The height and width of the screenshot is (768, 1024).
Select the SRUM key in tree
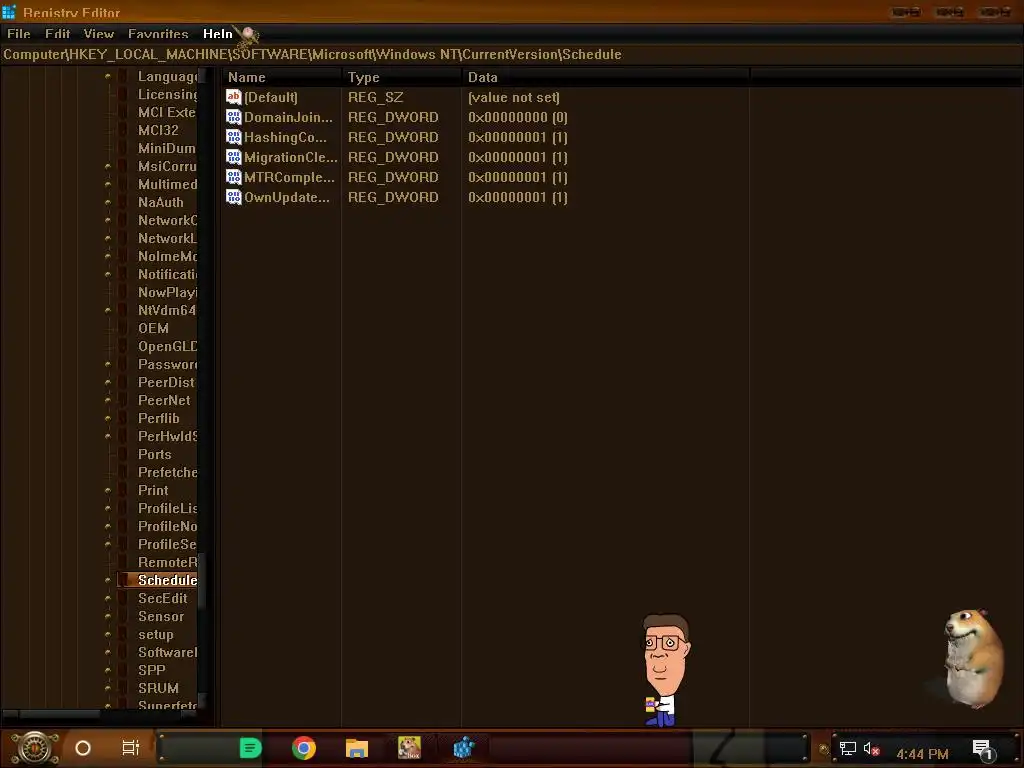click(158, 688)
